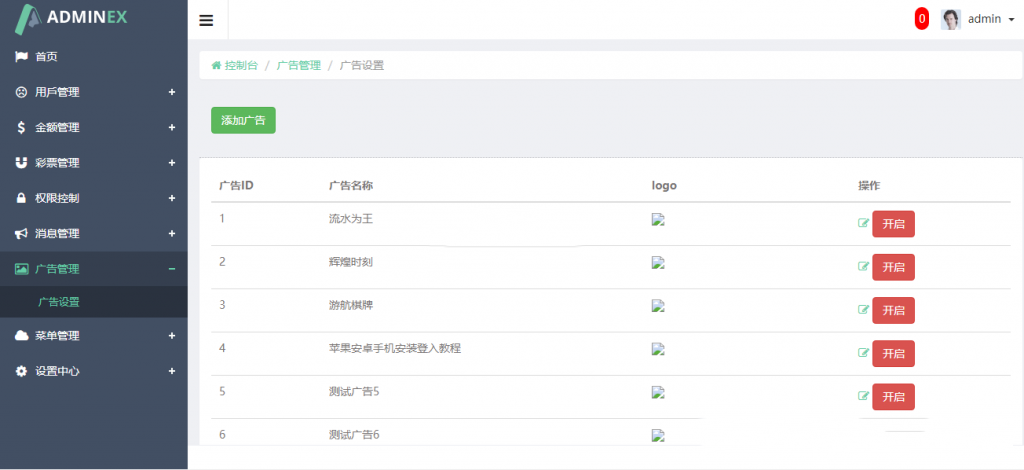Click logo image of 游航棋牌 row
This screenshot has width=1024, height=470.
click(658, 307)
